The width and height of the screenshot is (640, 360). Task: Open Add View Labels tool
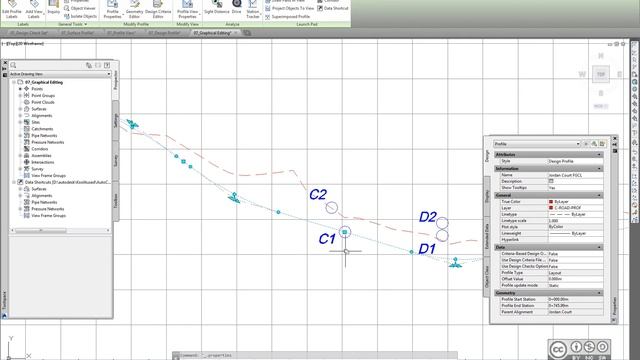(33, 10)
